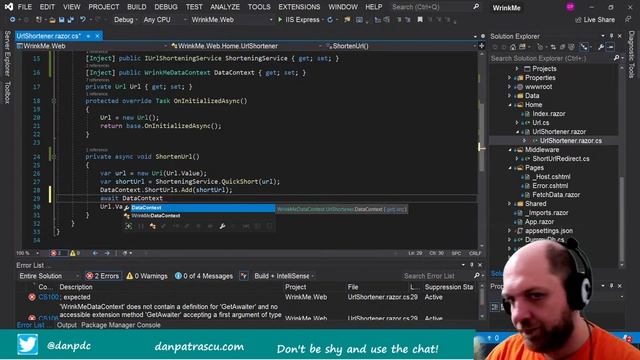This screenshot has width=640, height=360.
Task: Click navigate forward arrow in editor status bar
Action: tap(107, 253)
